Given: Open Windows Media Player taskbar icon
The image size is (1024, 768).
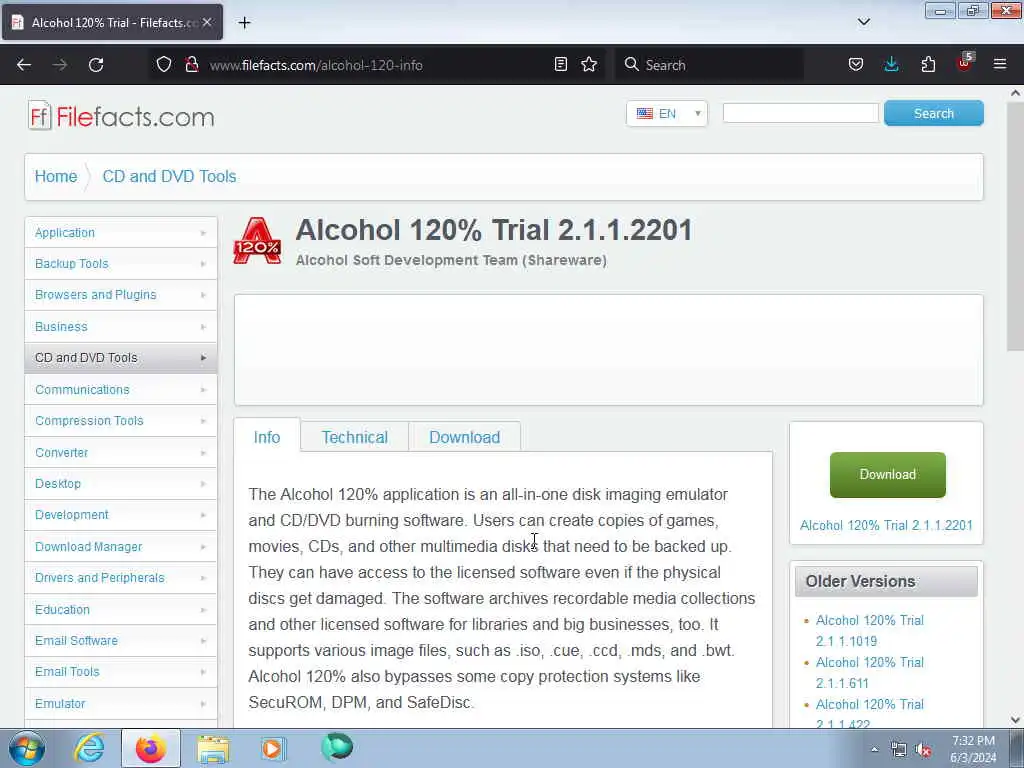Looking at the screenshot, I should [x=274, y=748].
